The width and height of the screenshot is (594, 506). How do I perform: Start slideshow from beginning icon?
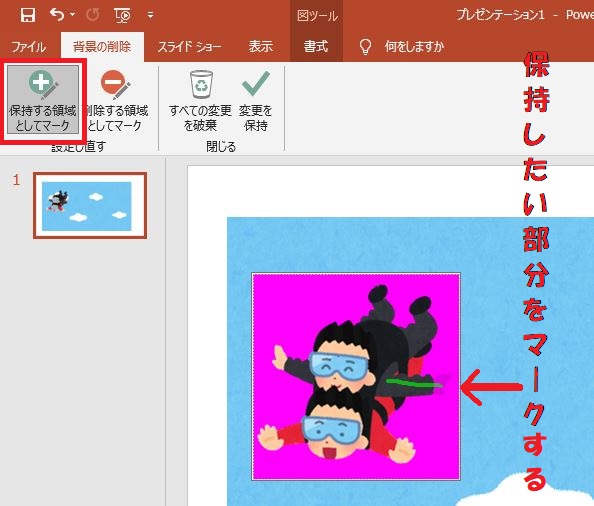coord(122,16)
